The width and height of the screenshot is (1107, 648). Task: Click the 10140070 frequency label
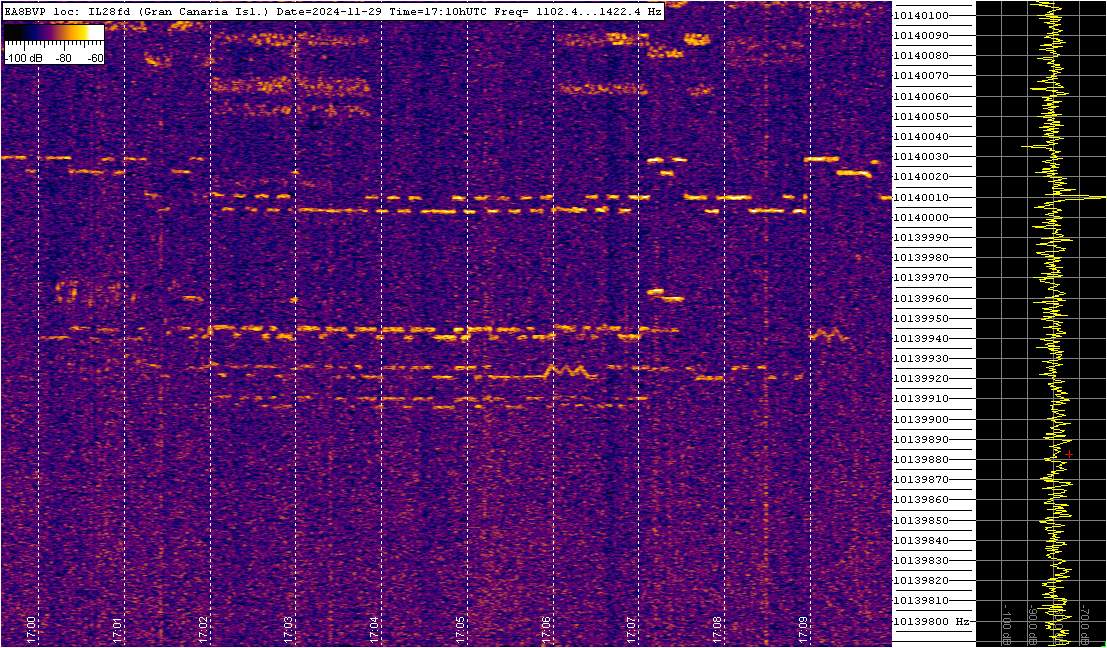[x=921, y=76]
